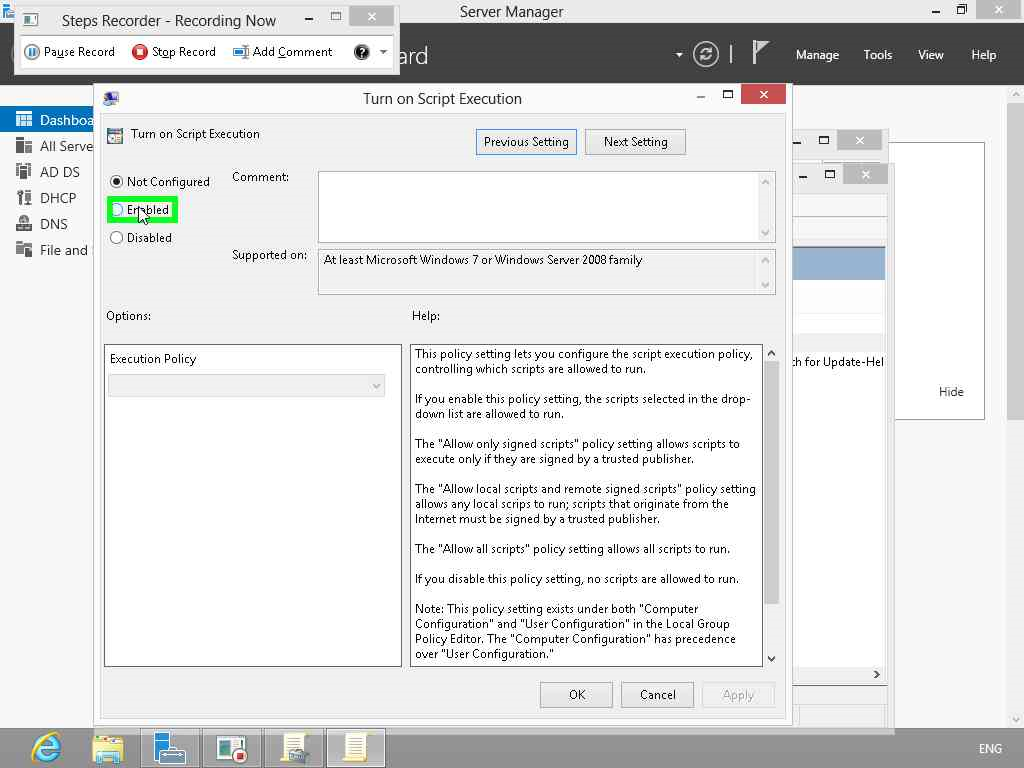
Task: Stop Record in Steps Recorder
Action: [174, 52]
